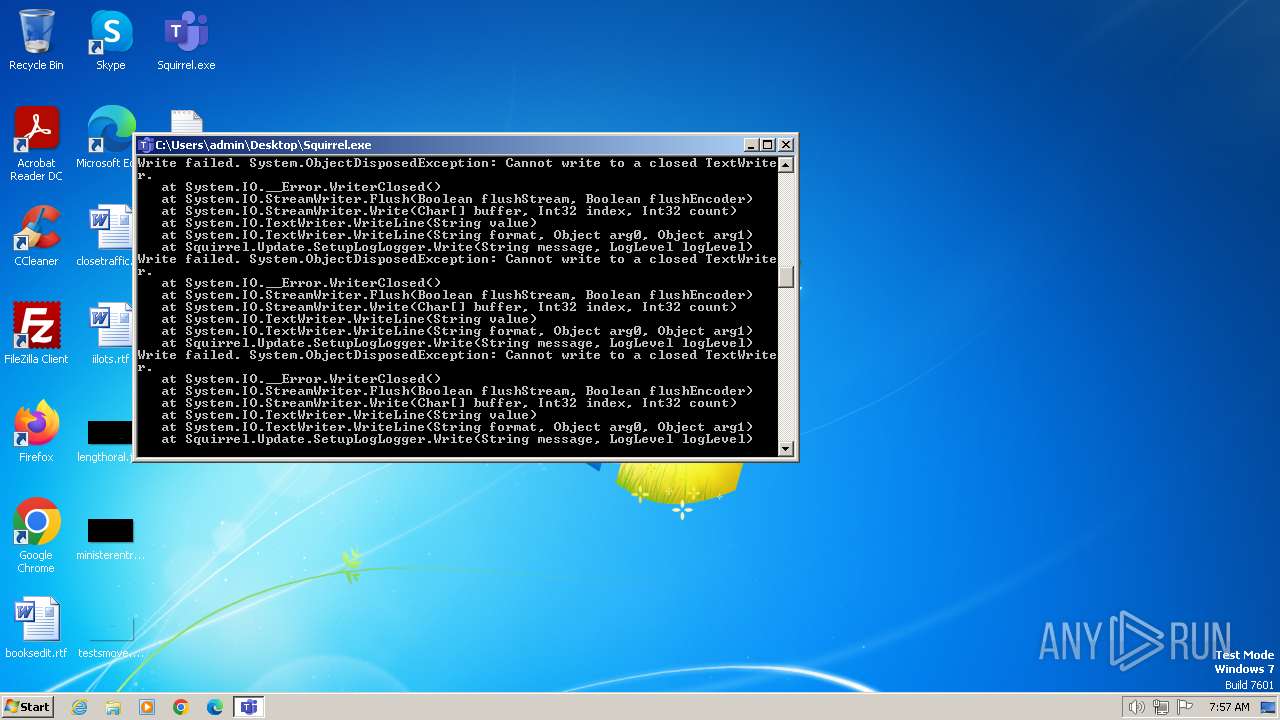The image size is (1280, 720).
Task: Select the ministerentr file icon
Action: 110,538
